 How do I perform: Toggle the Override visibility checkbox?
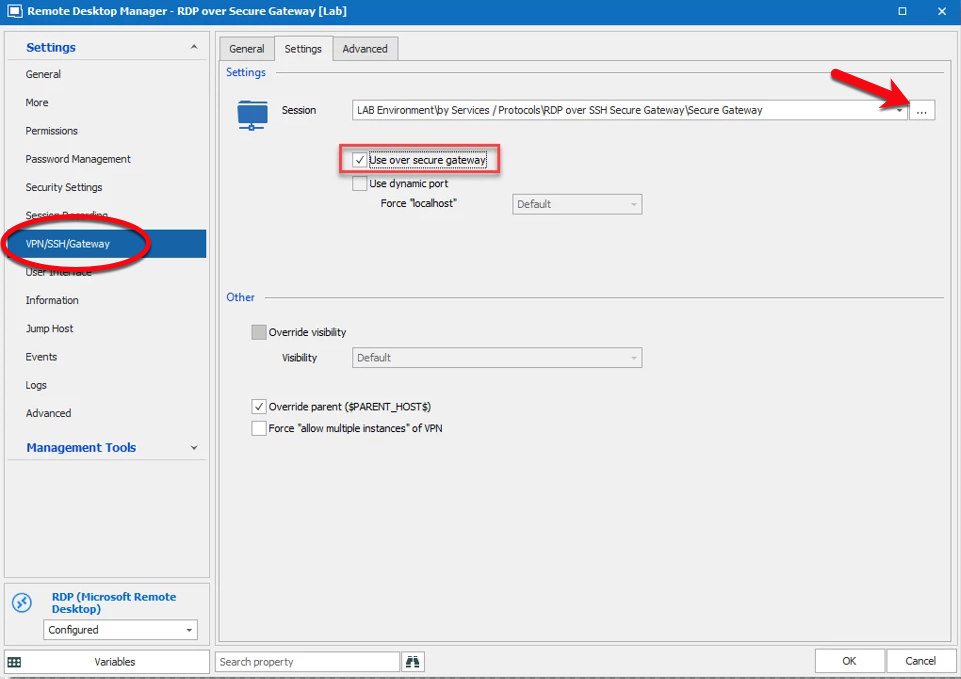pyautogui.click(x=259, y=332)
